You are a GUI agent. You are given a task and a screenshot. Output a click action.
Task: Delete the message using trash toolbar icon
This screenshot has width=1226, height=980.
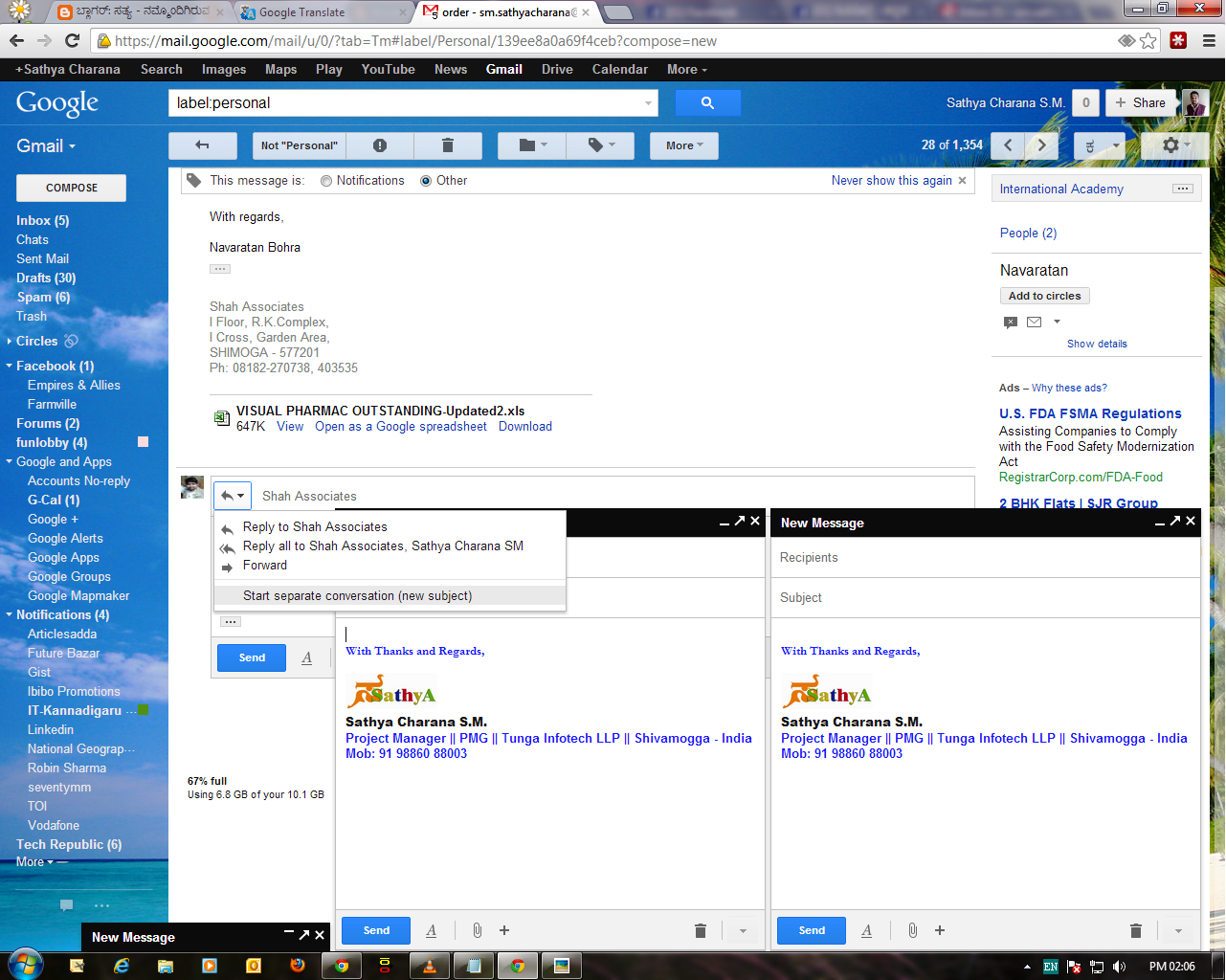(447, 145)
